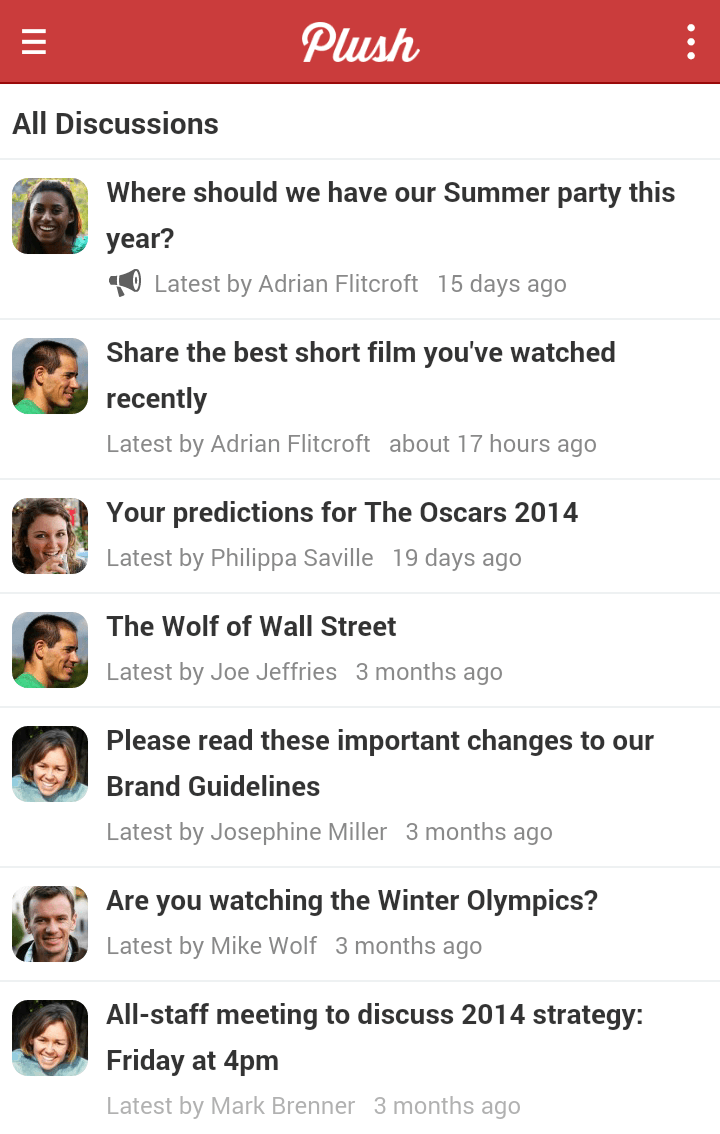The image size is (720, 1134).
Task: Open the three-dot overflow menu
Action: tap(690, 42)
